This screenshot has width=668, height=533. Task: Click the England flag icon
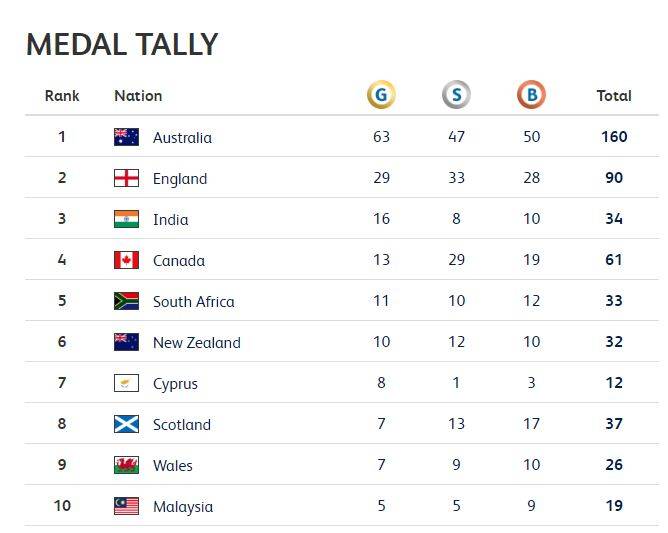(127, 178)
